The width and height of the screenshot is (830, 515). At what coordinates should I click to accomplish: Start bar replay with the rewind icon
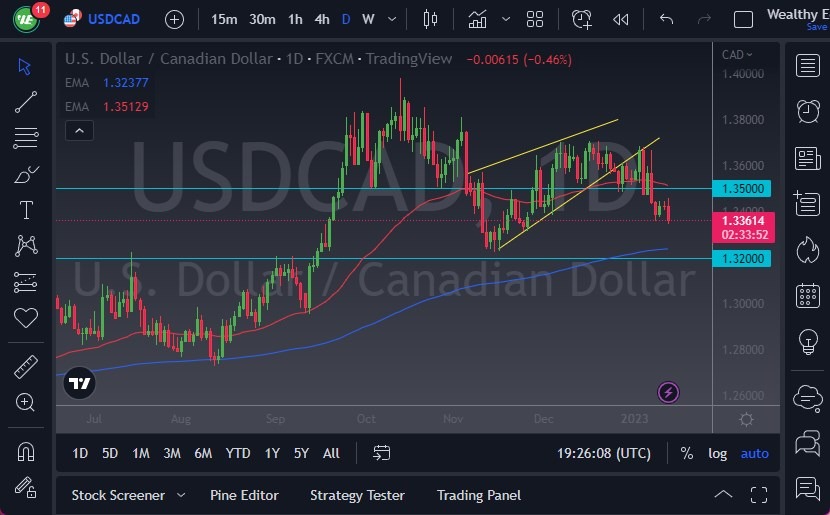(x=620, y=20)
